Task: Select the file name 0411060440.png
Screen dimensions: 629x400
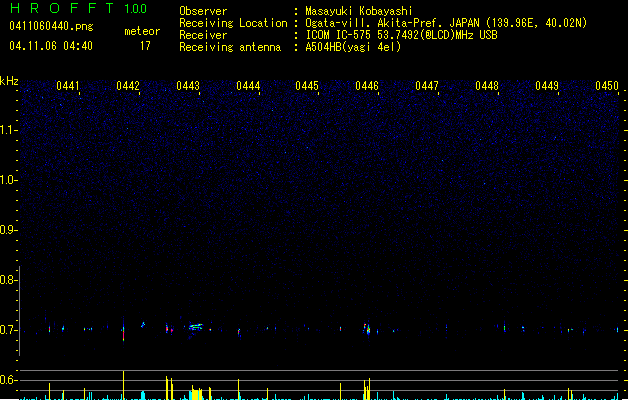Action: click(51, 26)
